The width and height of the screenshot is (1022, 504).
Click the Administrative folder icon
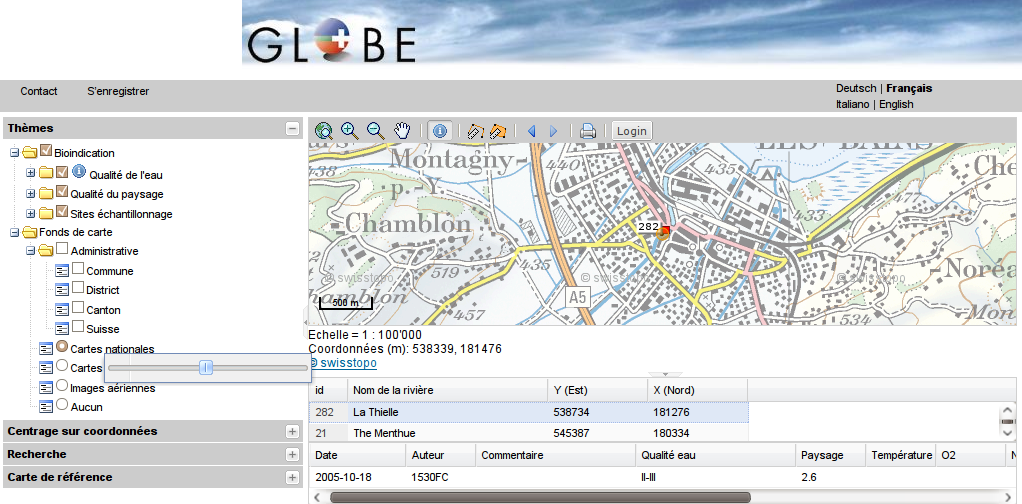click(x=46, y=251)
